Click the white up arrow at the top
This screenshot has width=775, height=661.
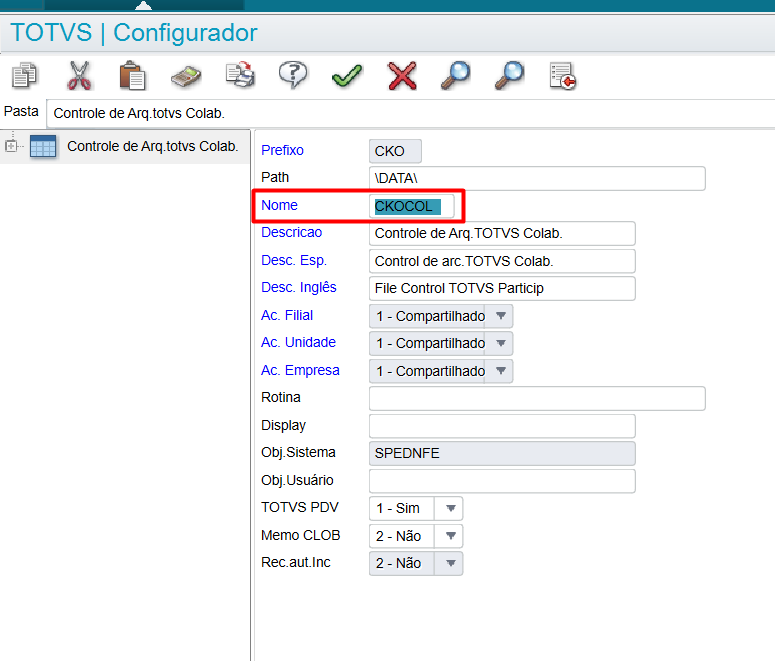(x=143, y=5)
